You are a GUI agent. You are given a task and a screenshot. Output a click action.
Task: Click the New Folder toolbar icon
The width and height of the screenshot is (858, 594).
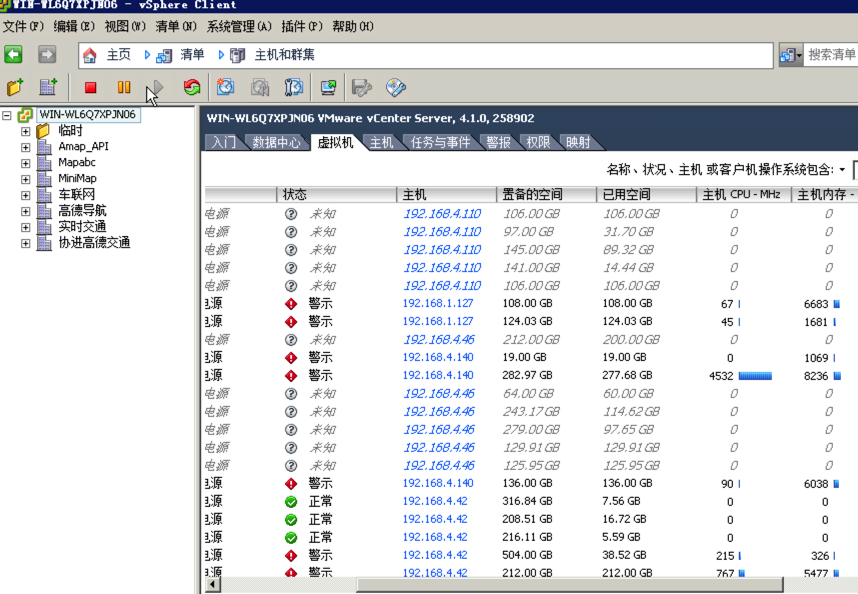click(x=15, y=87)
